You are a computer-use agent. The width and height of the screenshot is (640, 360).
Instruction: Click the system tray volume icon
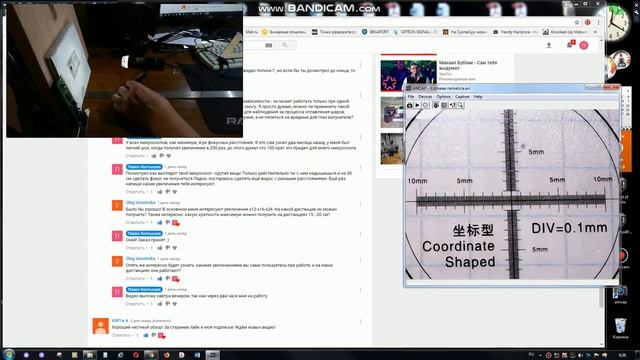[580, 356]
